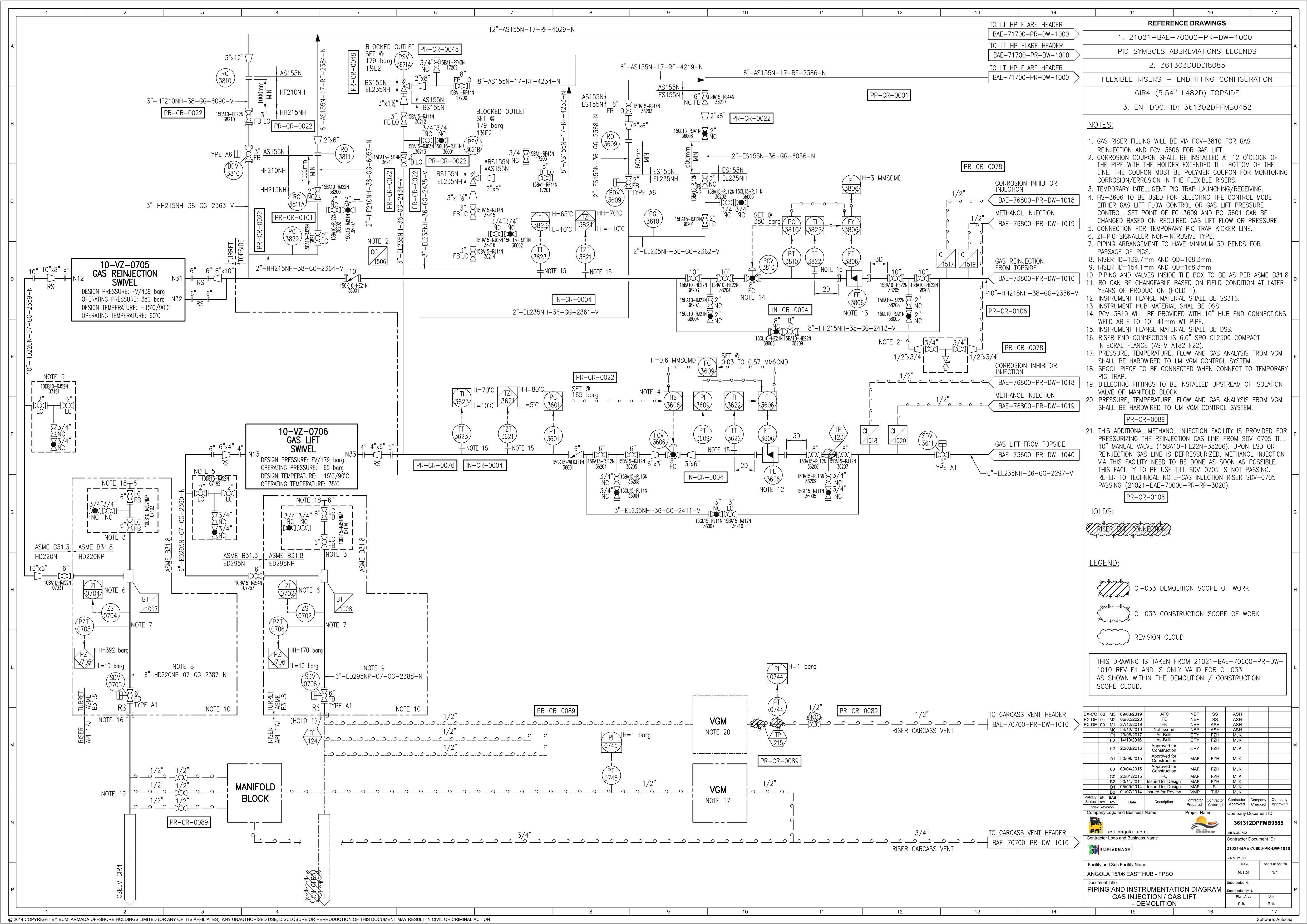Click the SDV 0705 shutdown valve bubble
The width and height of the screenshot is (1307, 924).
click(116, 681)
